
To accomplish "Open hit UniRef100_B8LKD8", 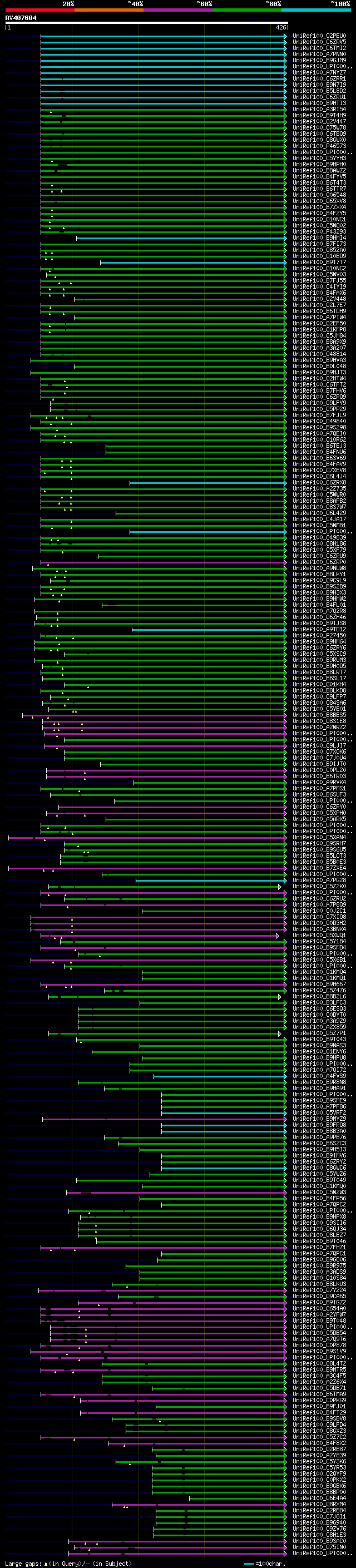I will coord(319,690).
